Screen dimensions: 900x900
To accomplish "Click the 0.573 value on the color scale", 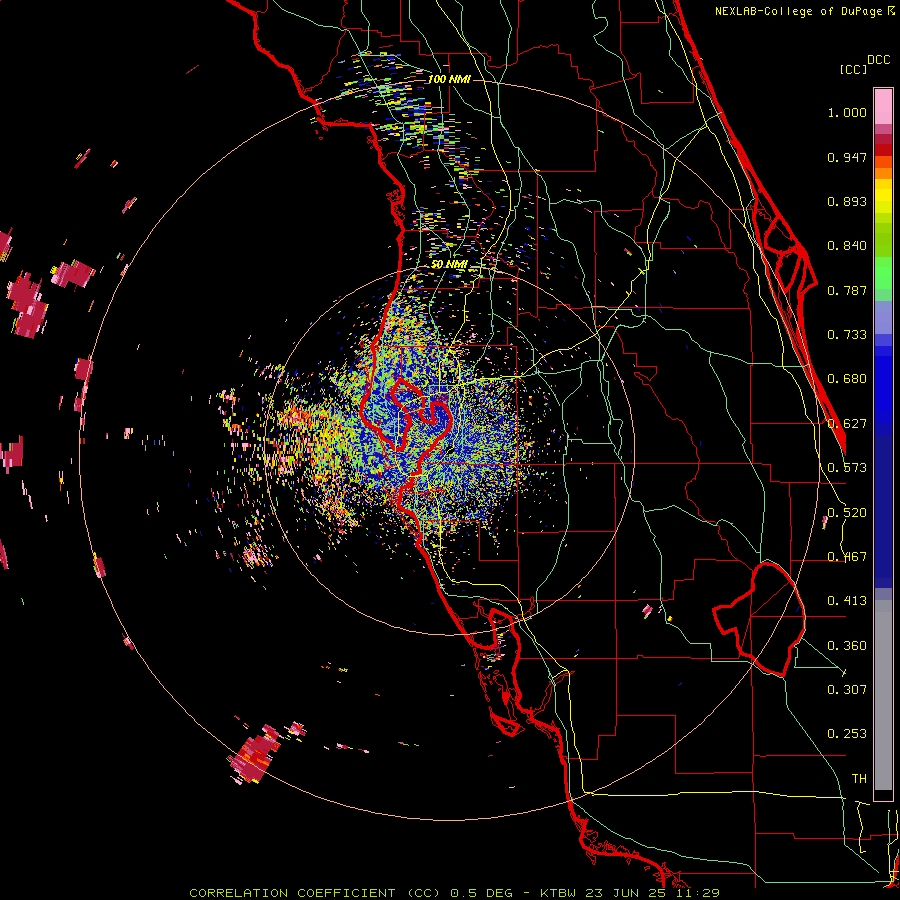I will (847, 468).
